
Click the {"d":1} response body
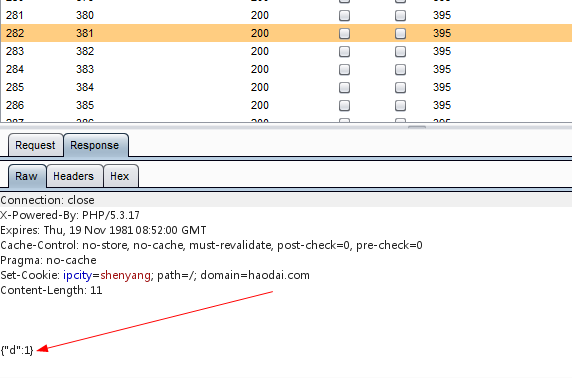tap(17, 350)
